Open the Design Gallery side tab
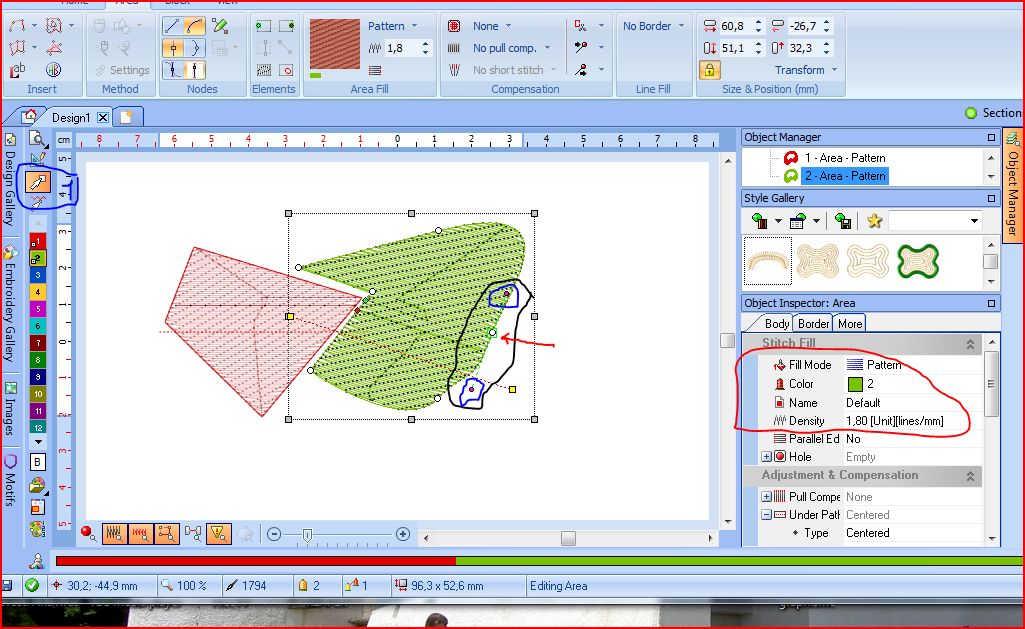The width and height of the screenshot is (1025, 629). click(x=10, y=180)
